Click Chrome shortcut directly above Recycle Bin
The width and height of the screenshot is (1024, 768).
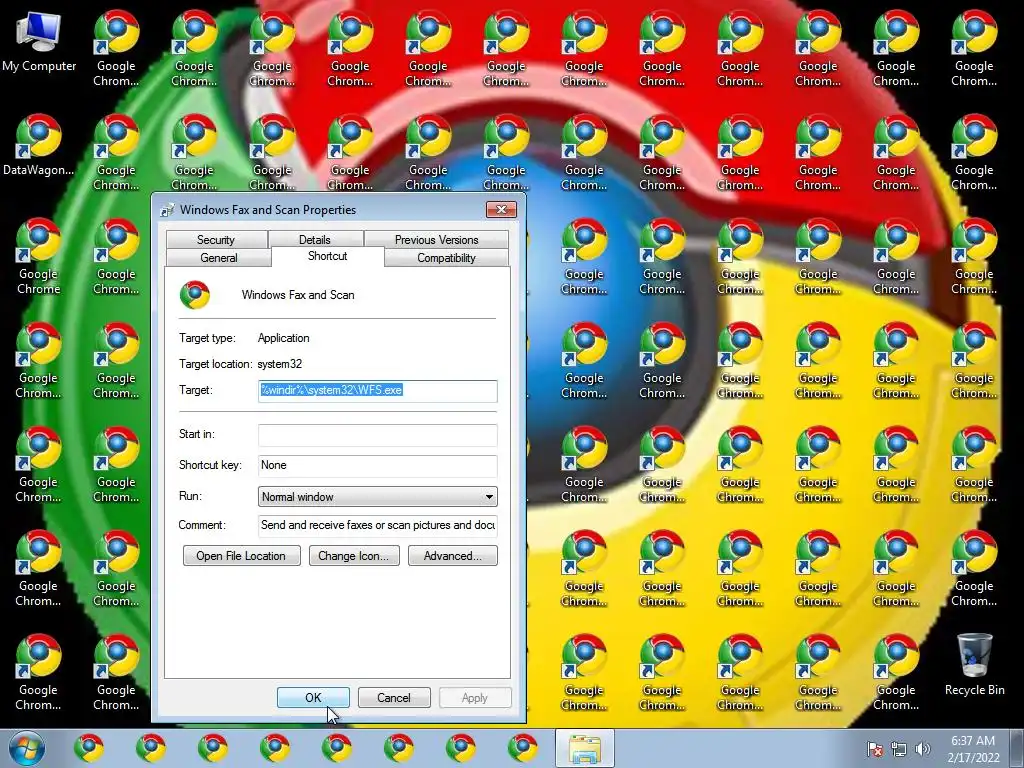(974, 568)
